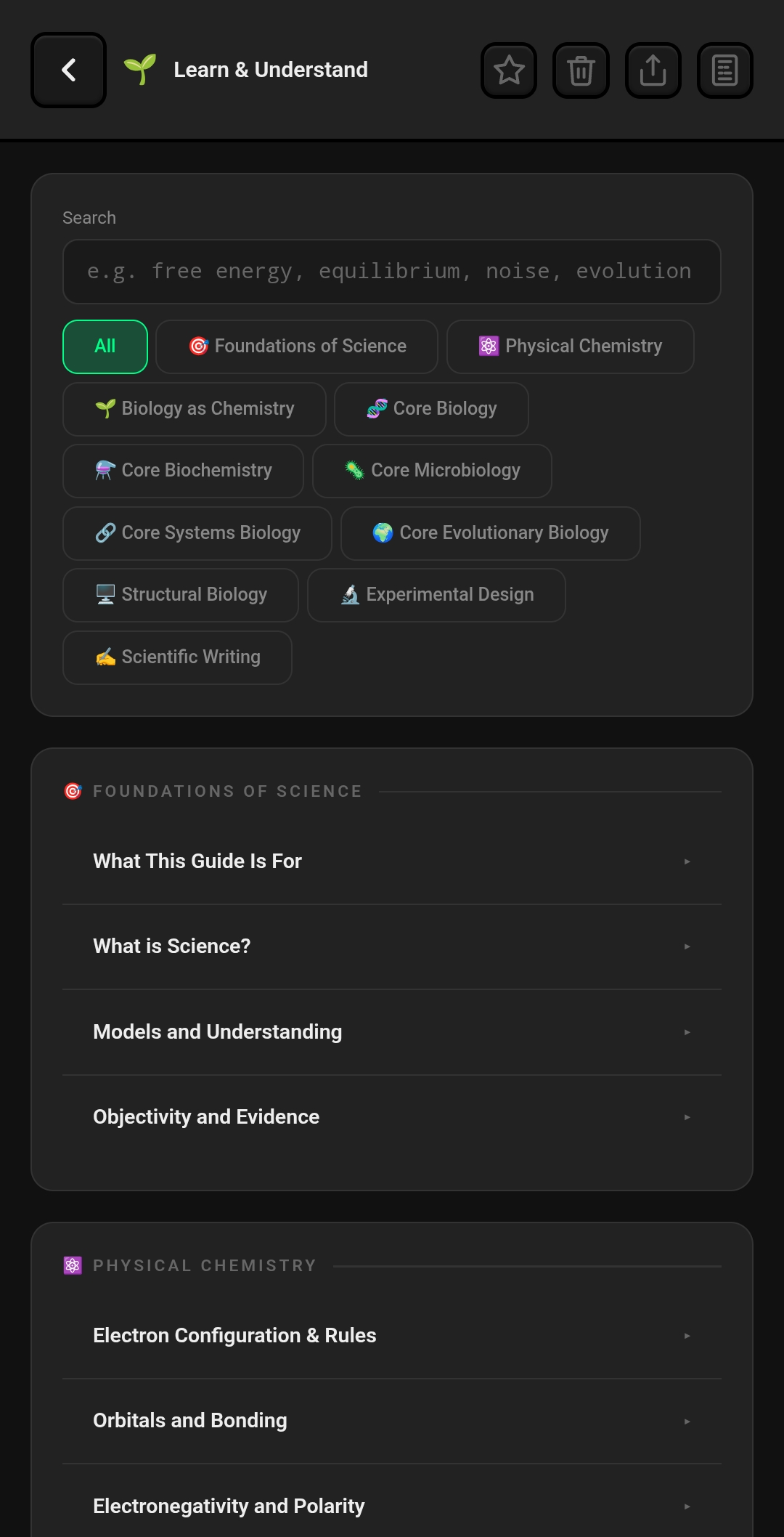Click the star favorite icon
Viewport: 784px width, 1537px height.
(x=509, y=70)
